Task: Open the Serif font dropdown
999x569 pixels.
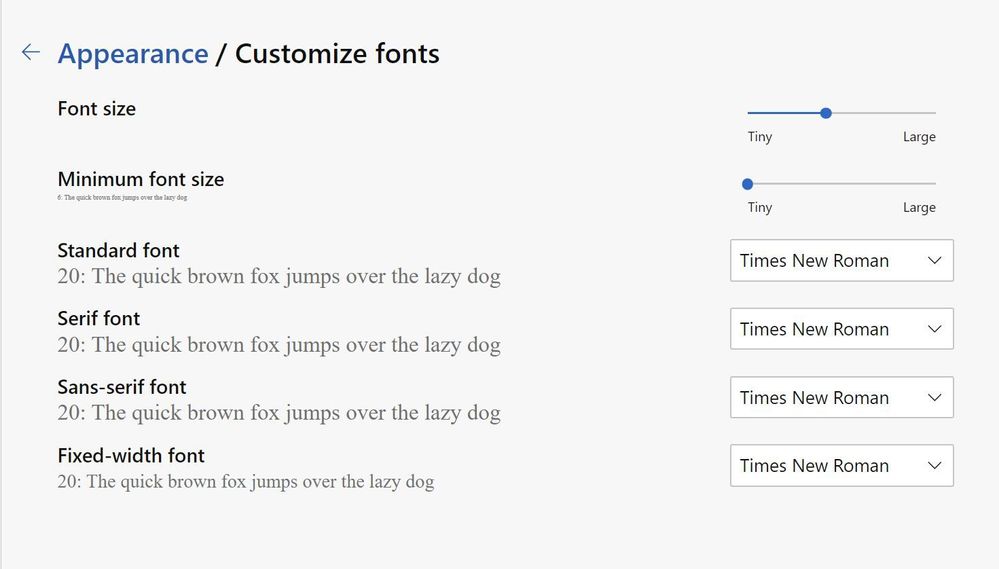Action: tap(842, 329)
